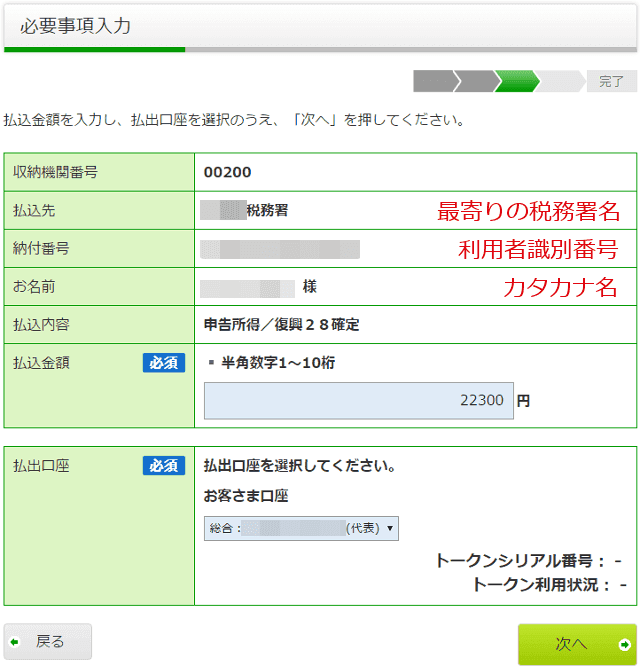Click the 税務署 text in the 払込先 row
This screenshot has height=666, width=640.
(x=268, y=210)
